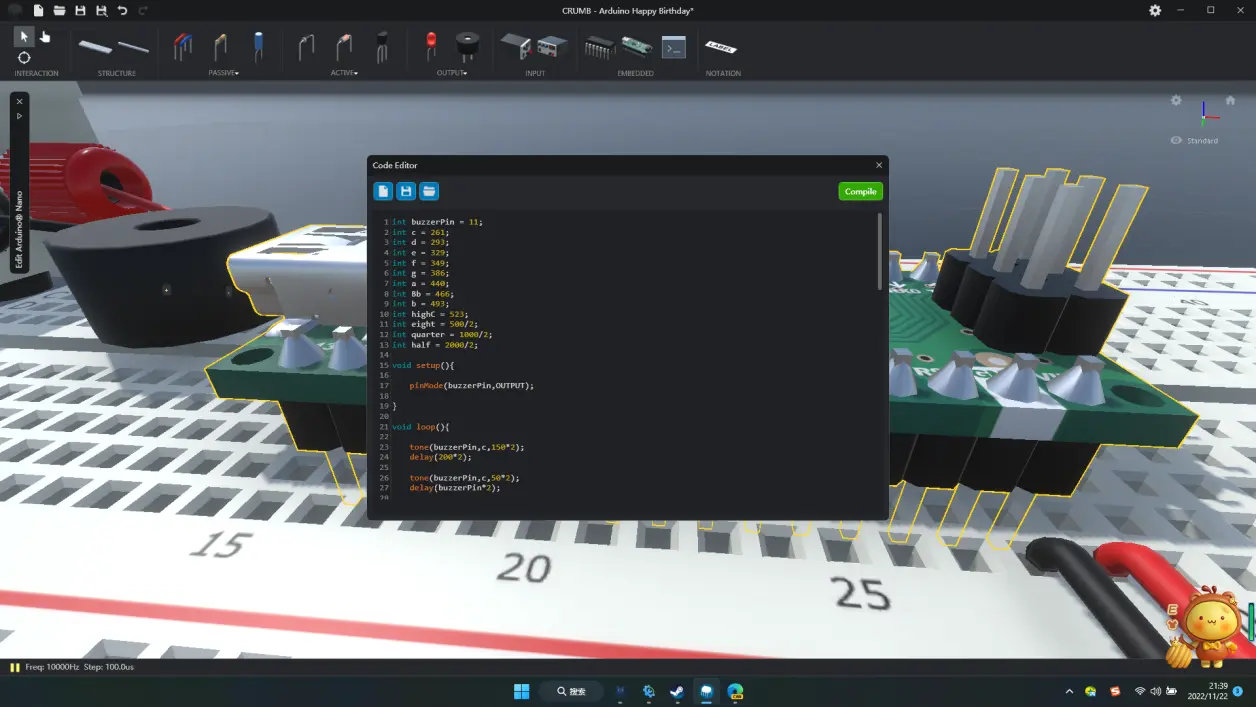Screen dimensions: 1256x707
Task: Click save icon in Code Editor
Action: click(406, 191)
